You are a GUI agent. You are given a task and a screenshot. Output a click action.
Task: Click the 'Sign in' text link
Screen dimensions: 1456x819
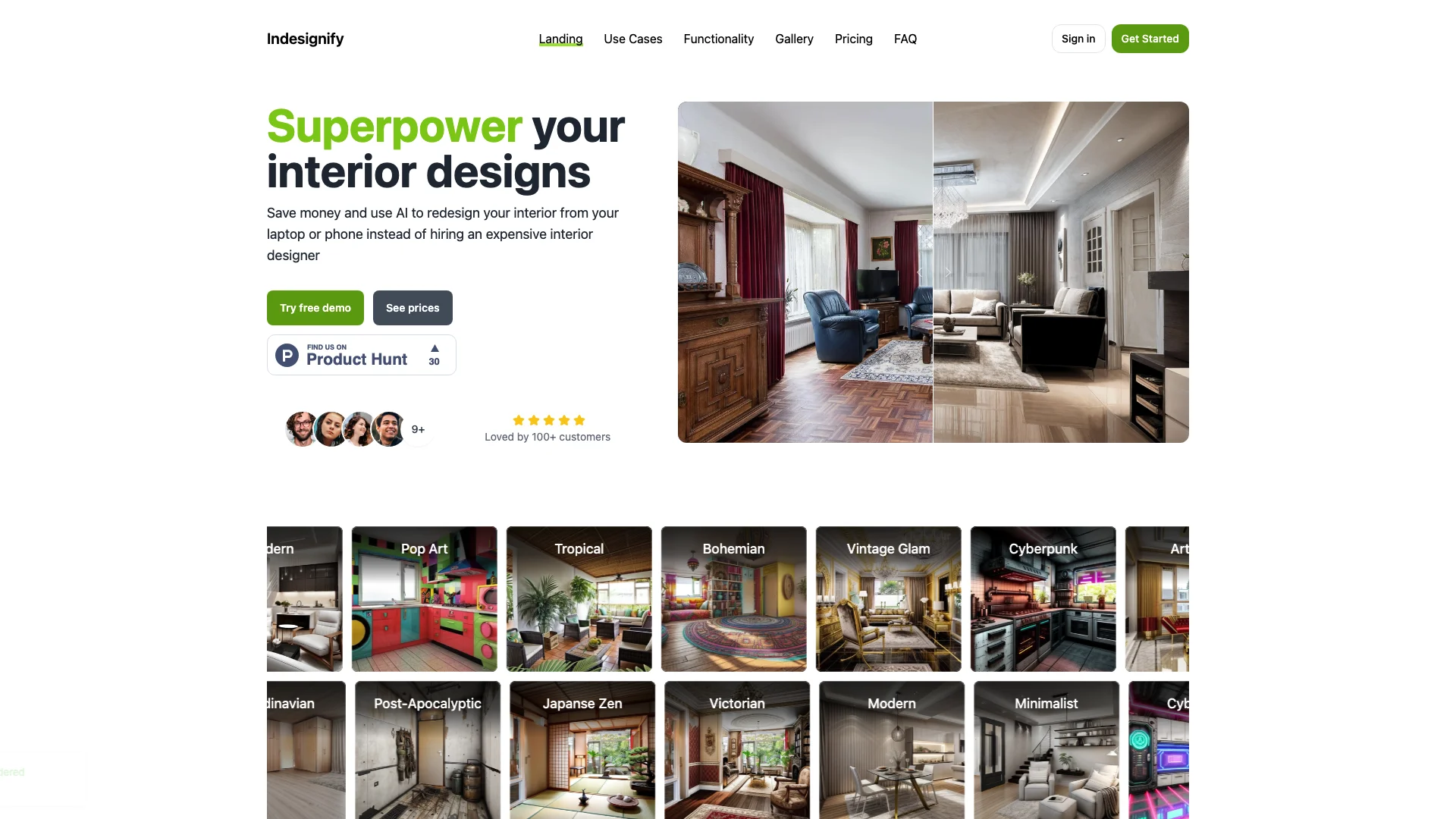1078,39
